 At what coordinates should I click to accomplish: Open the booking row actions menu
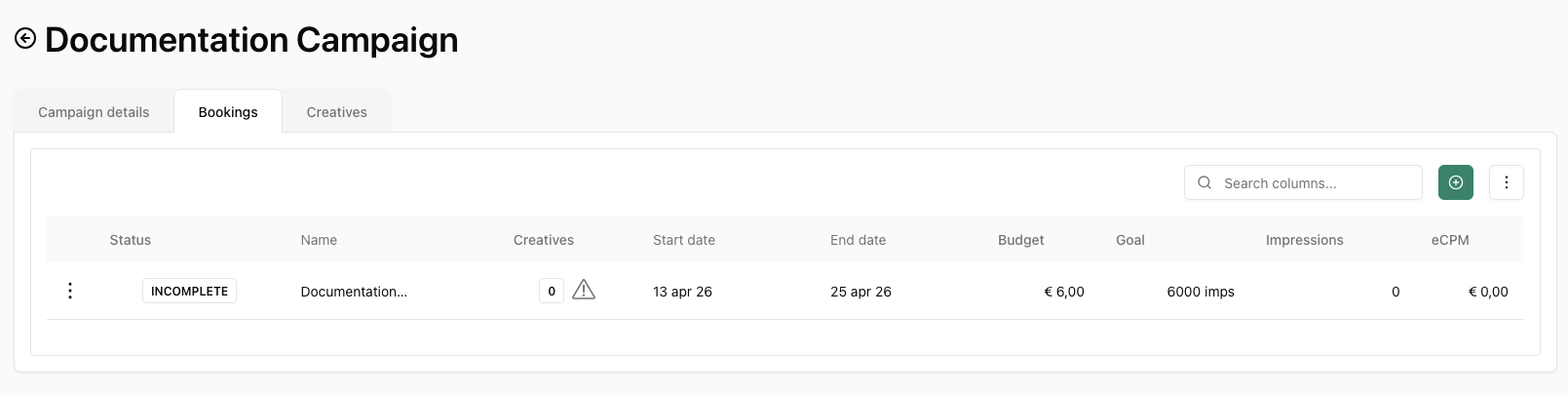pos(70,291)
